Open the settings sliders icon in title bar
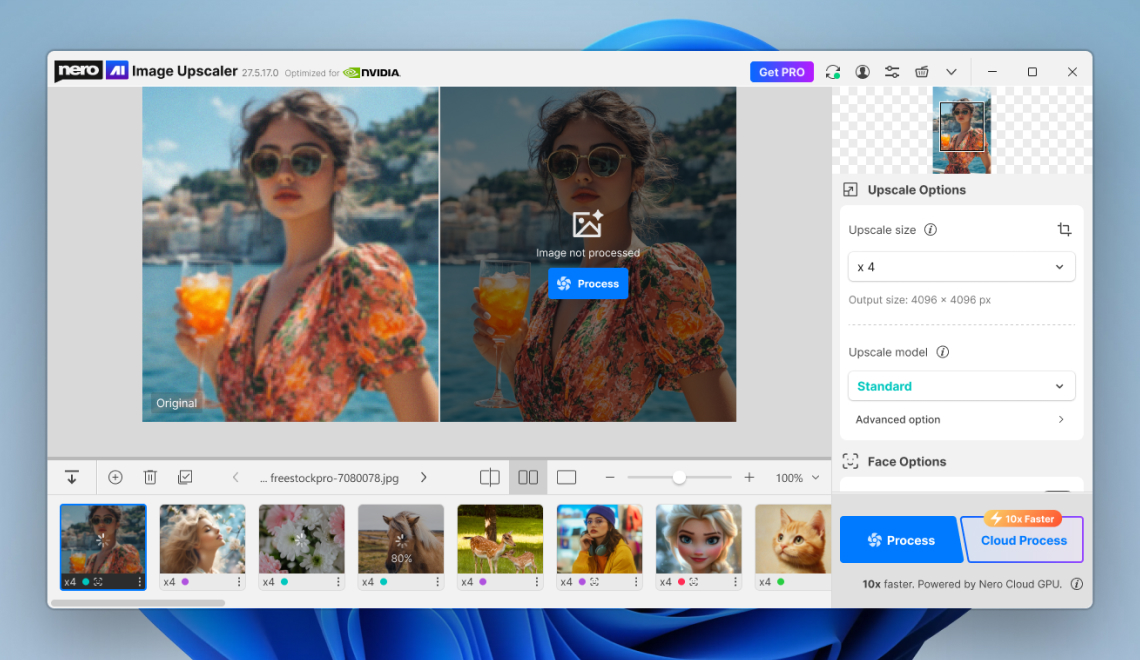The width and height of the screenshot is (1140, 660). click(891, 71)
